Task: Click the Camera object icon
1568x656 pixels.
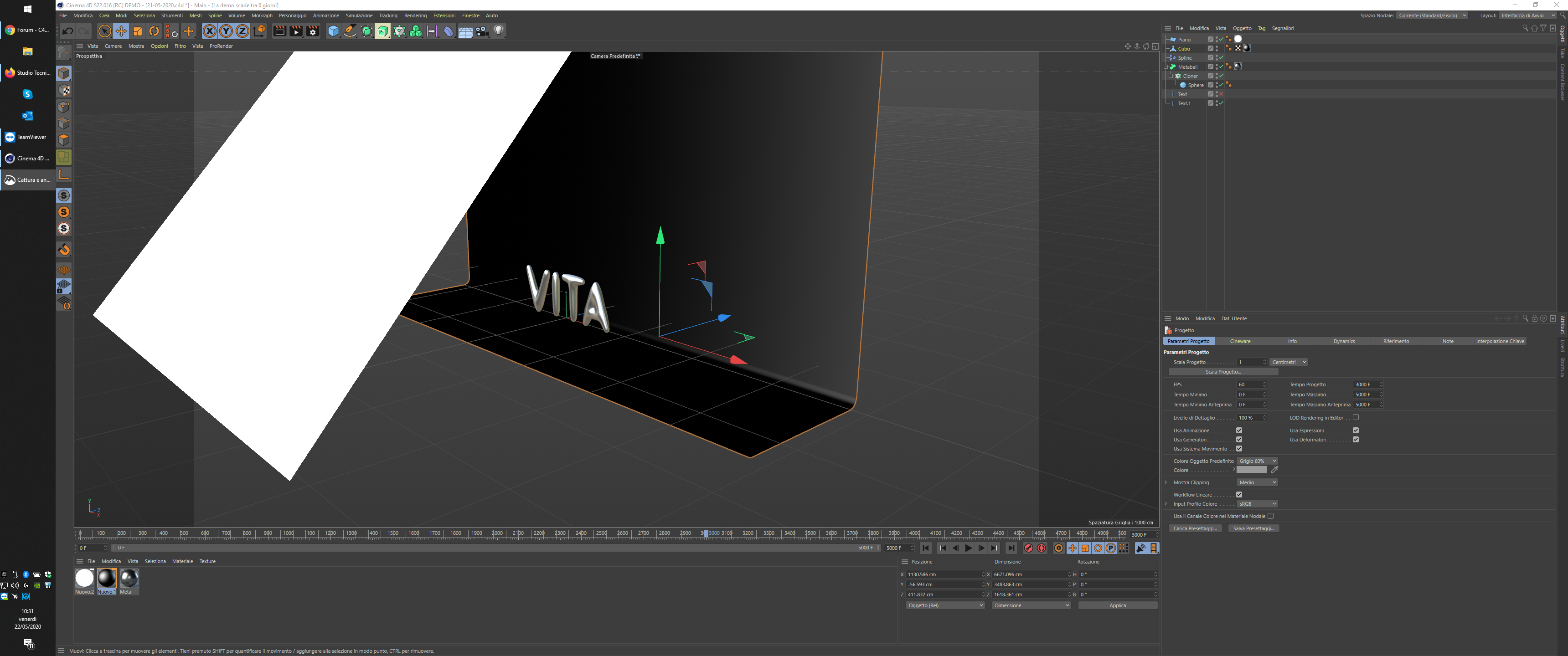Action: click(482, 31)
